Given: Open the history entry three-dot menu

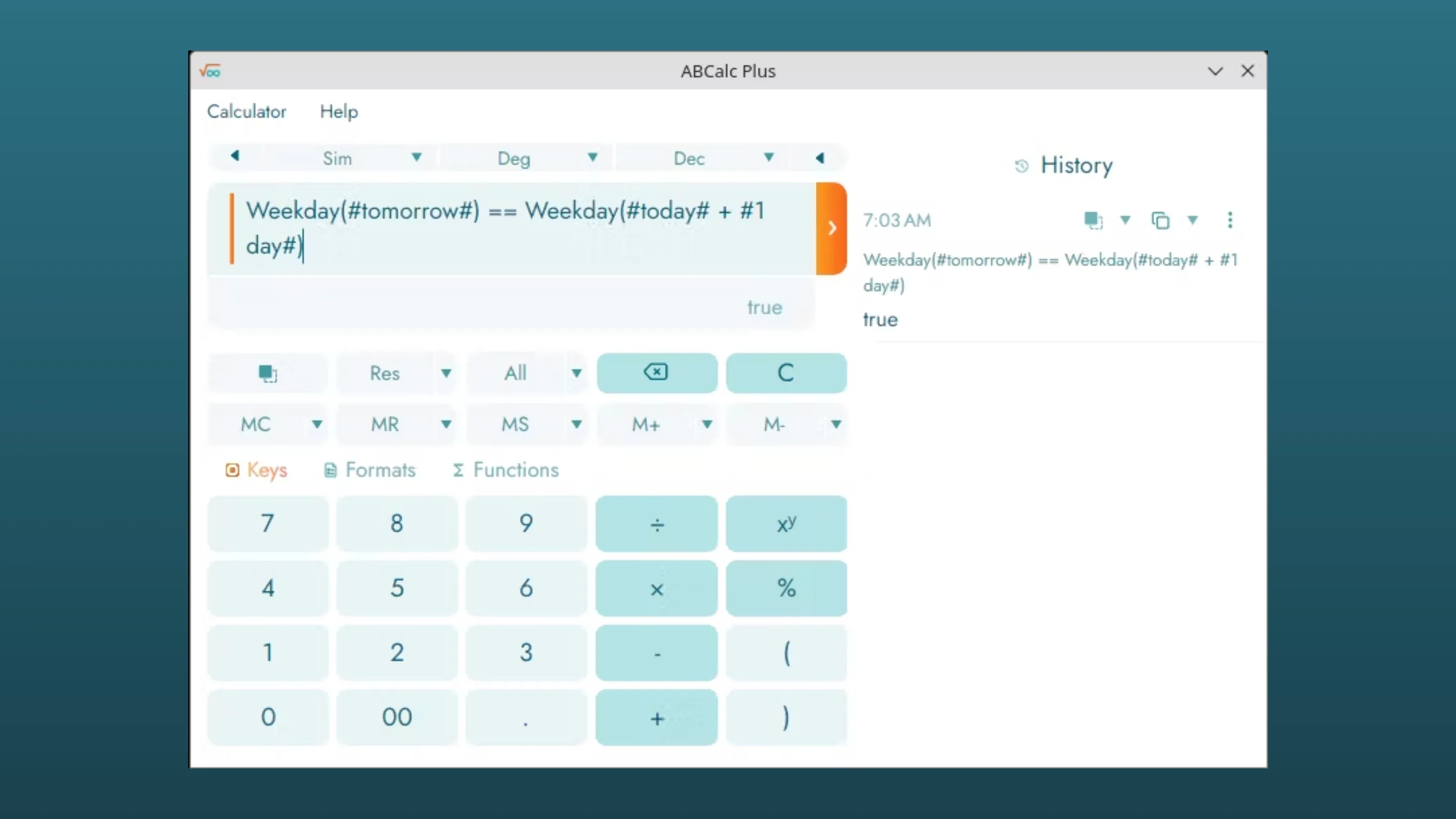Looking at the screenshot, I should click(1230, 220).
